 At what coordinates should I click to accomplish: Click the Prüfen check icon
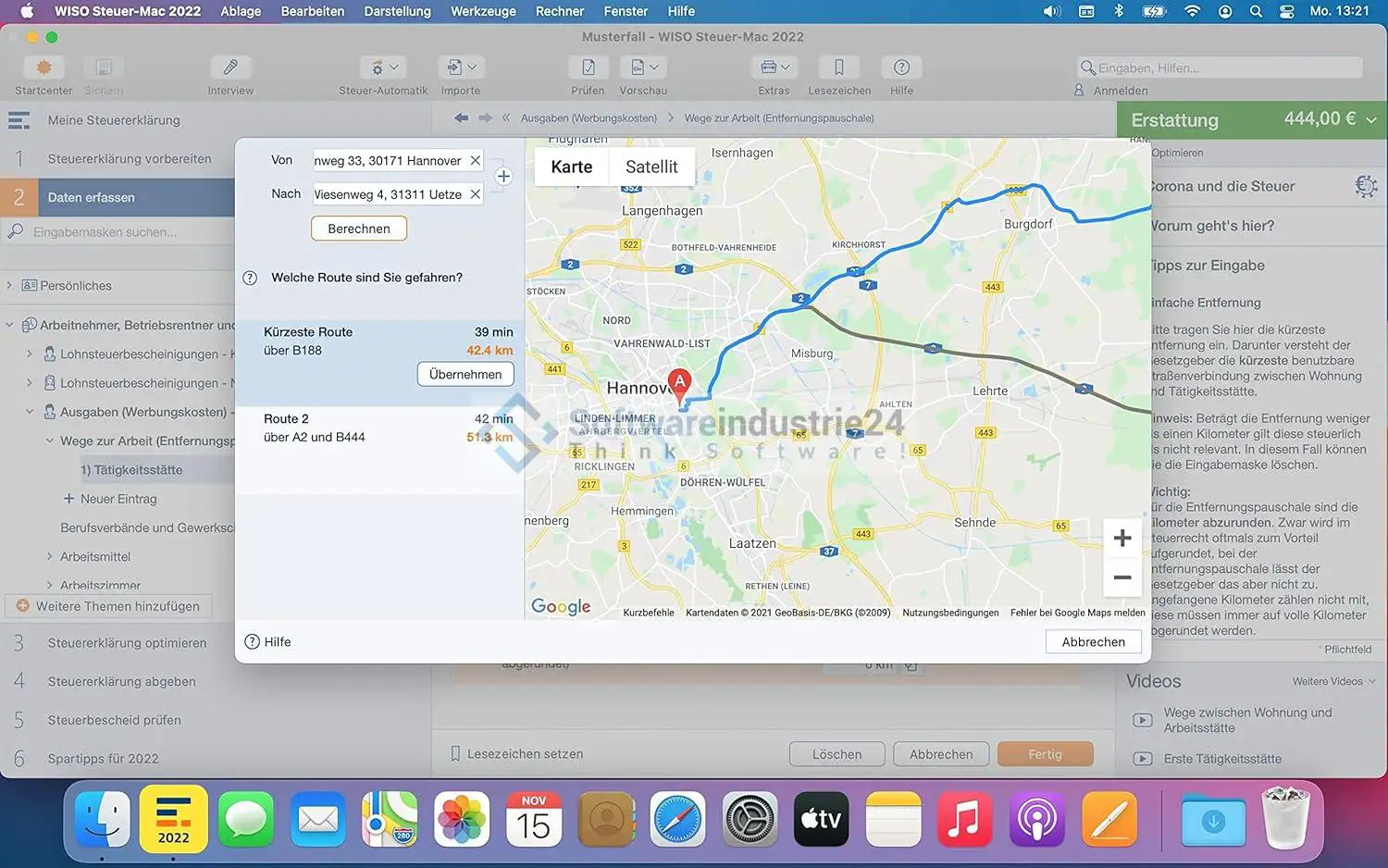(588, 68)
